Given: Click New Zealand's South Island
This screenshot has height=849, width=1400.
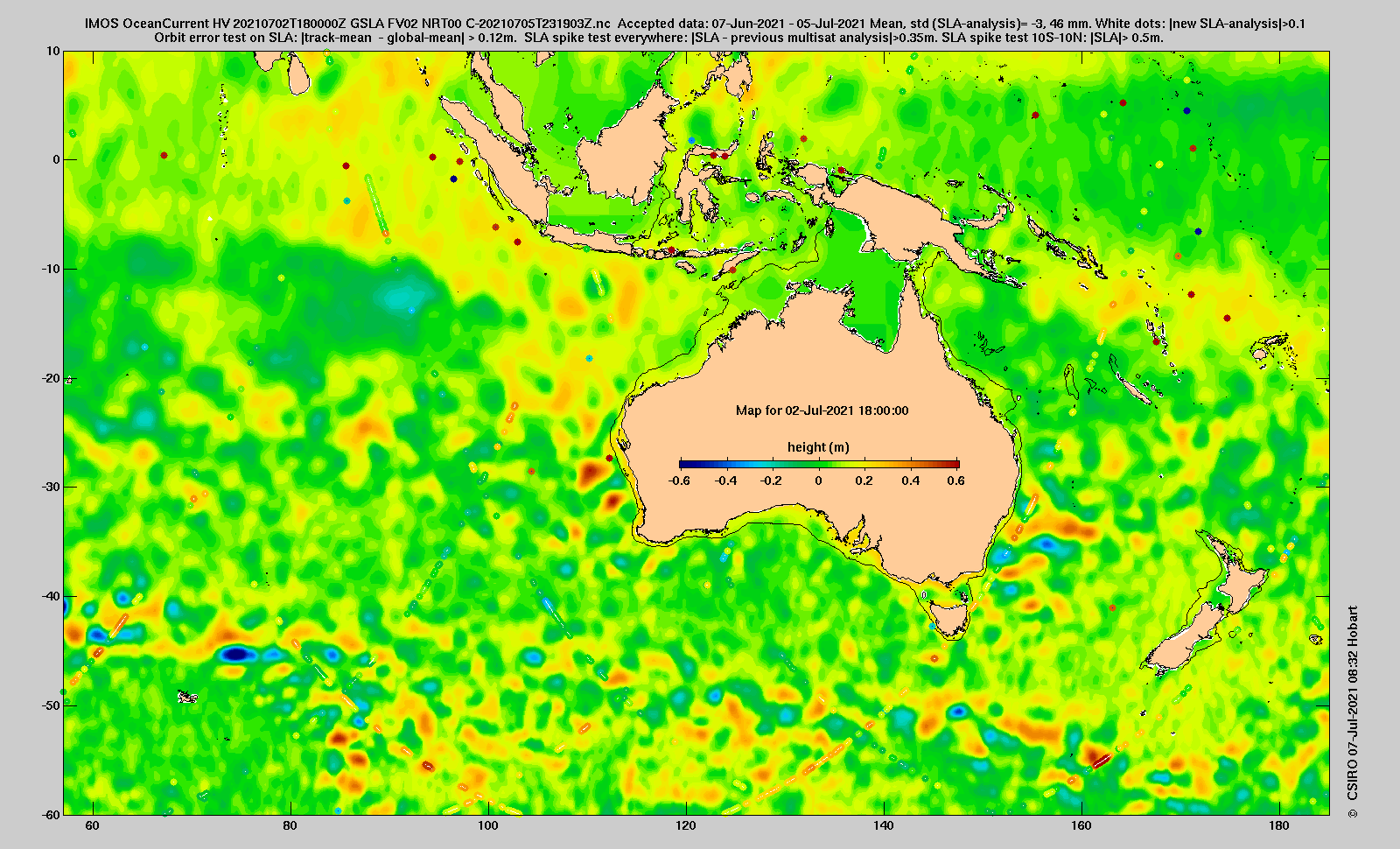Looking at the screenshot, I should pos(1185,639).
